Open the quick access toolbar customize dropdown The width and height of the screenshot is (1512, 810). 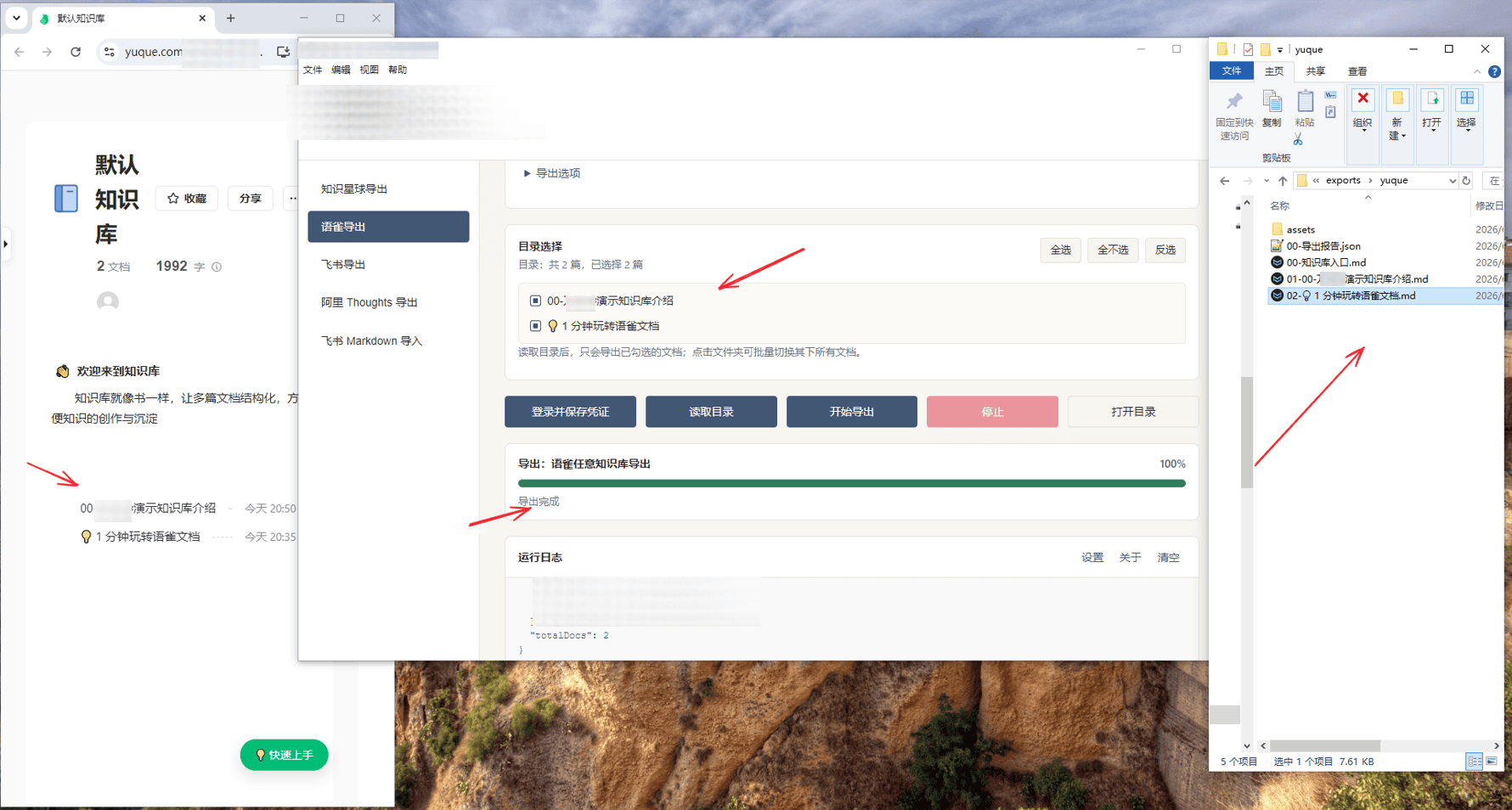(1280, 50)
